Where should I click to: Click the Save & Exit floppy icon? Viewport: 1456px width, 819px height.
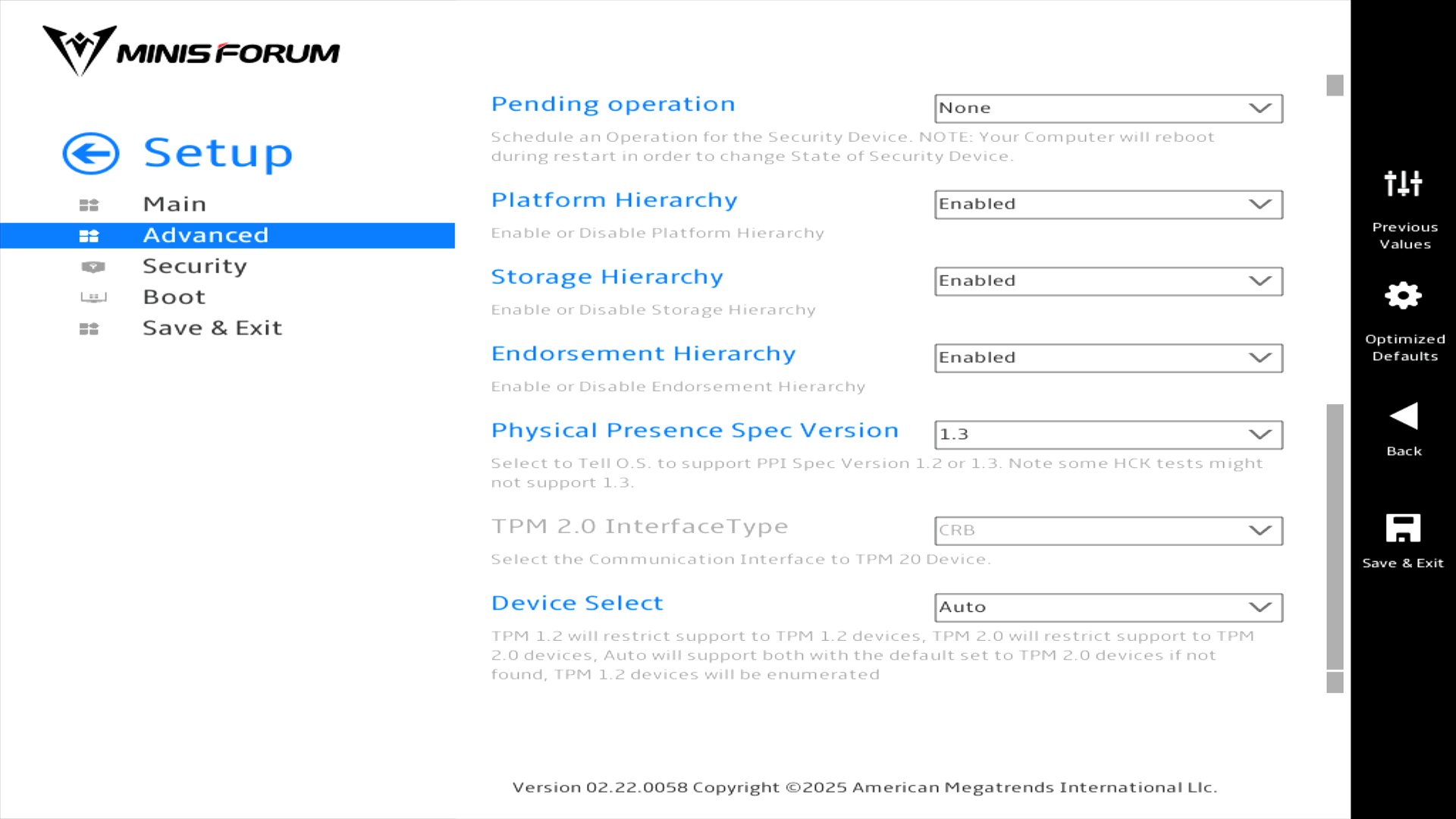(x=1403, y=529)
